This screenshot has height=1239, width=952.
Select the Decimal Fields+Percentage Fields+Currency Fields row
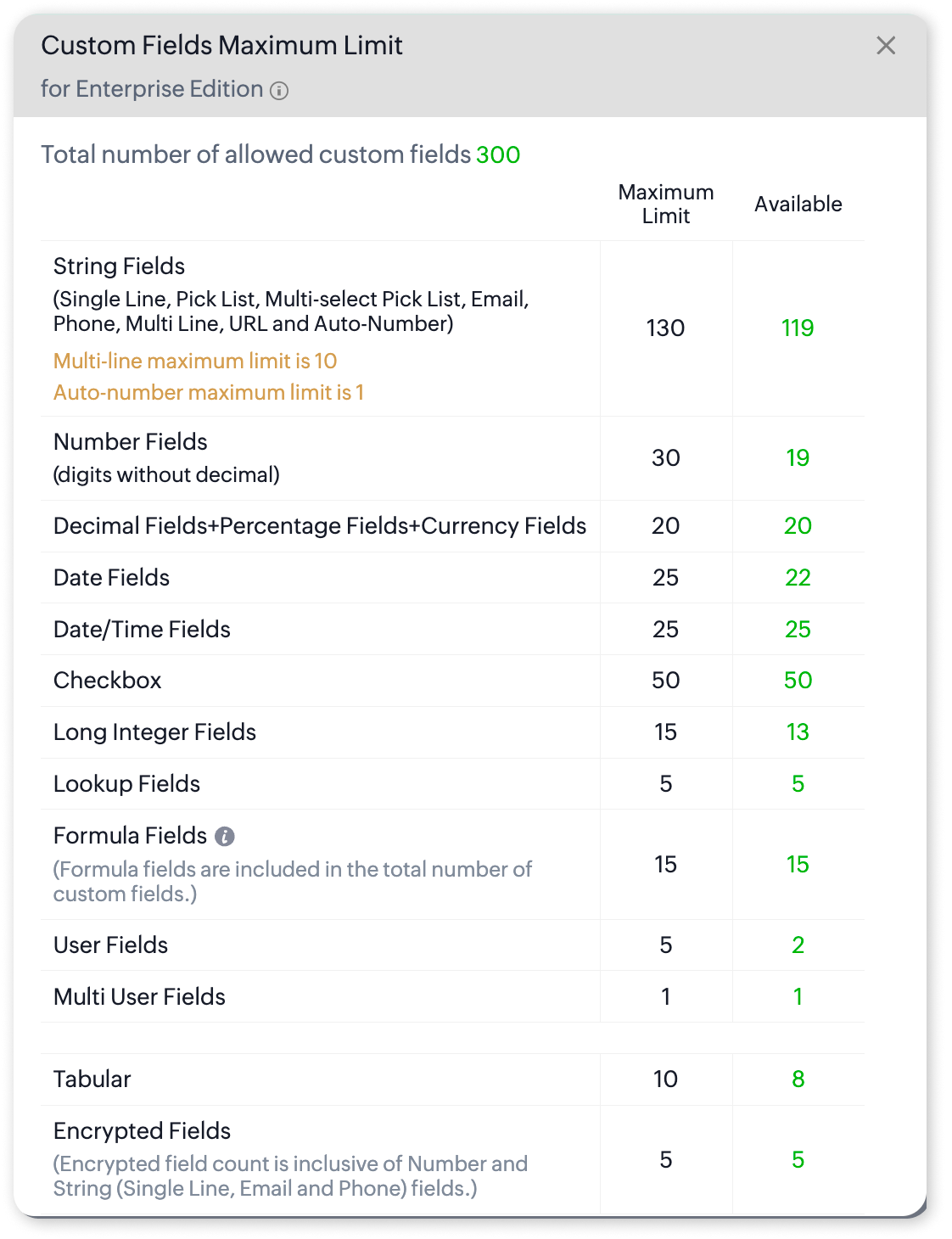click(x=320, y=526)
